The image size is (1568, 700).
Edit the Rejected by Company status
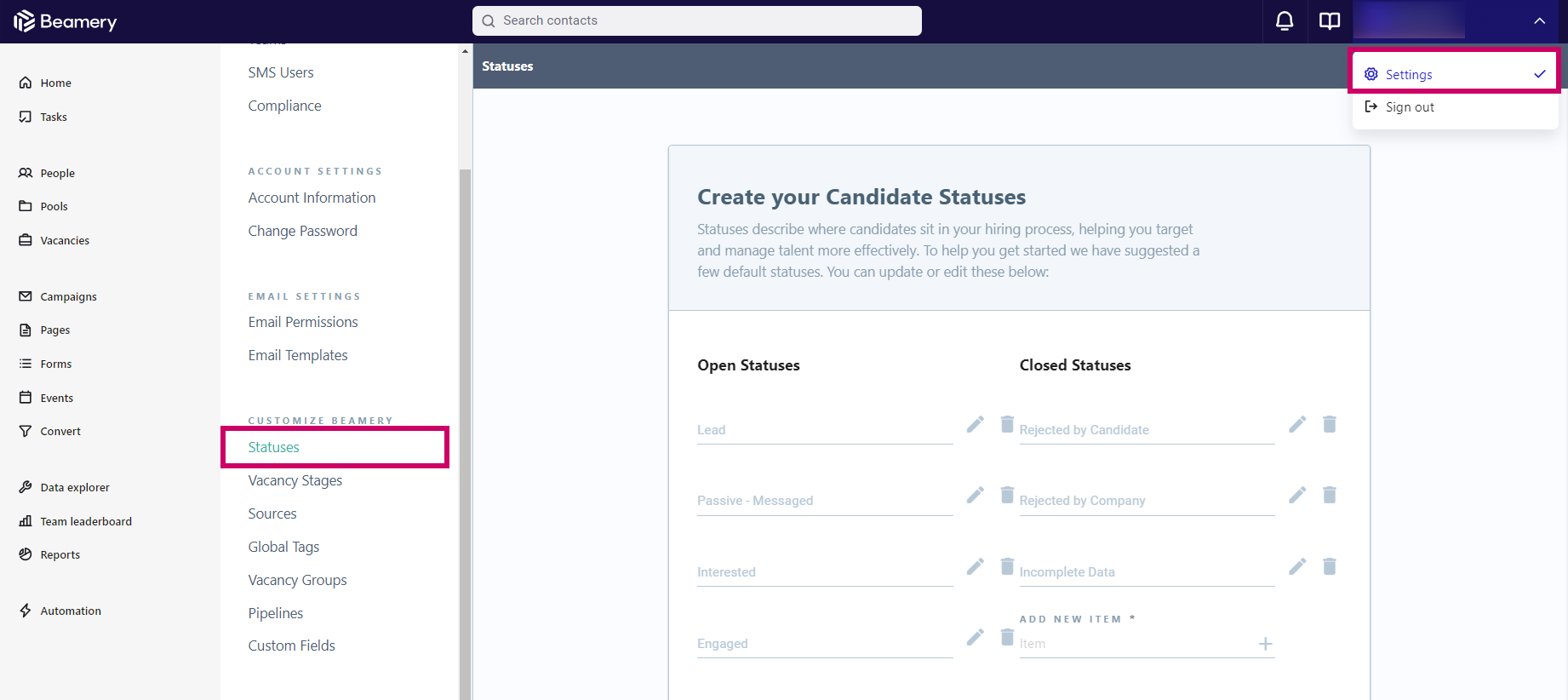click(x=1297, y=495)
